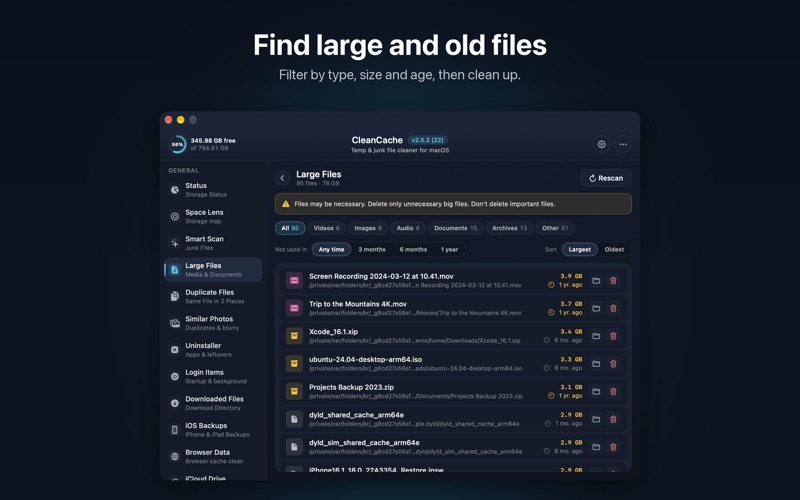
Task: Click dyld_shared_cache_arm64e document icon
Action: click(294, 419)
